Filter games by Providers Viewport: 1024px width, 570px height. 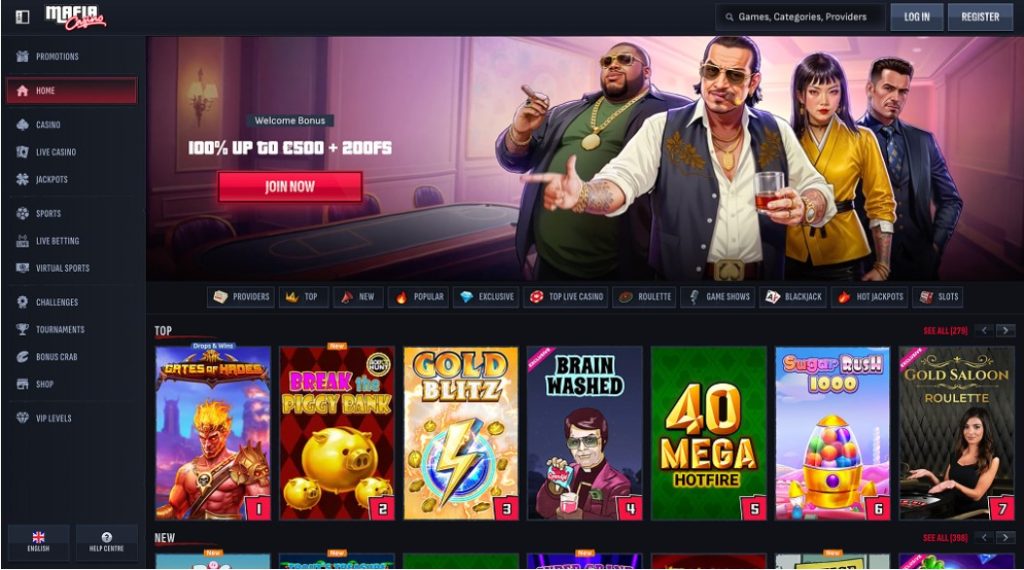coord(241,296)
